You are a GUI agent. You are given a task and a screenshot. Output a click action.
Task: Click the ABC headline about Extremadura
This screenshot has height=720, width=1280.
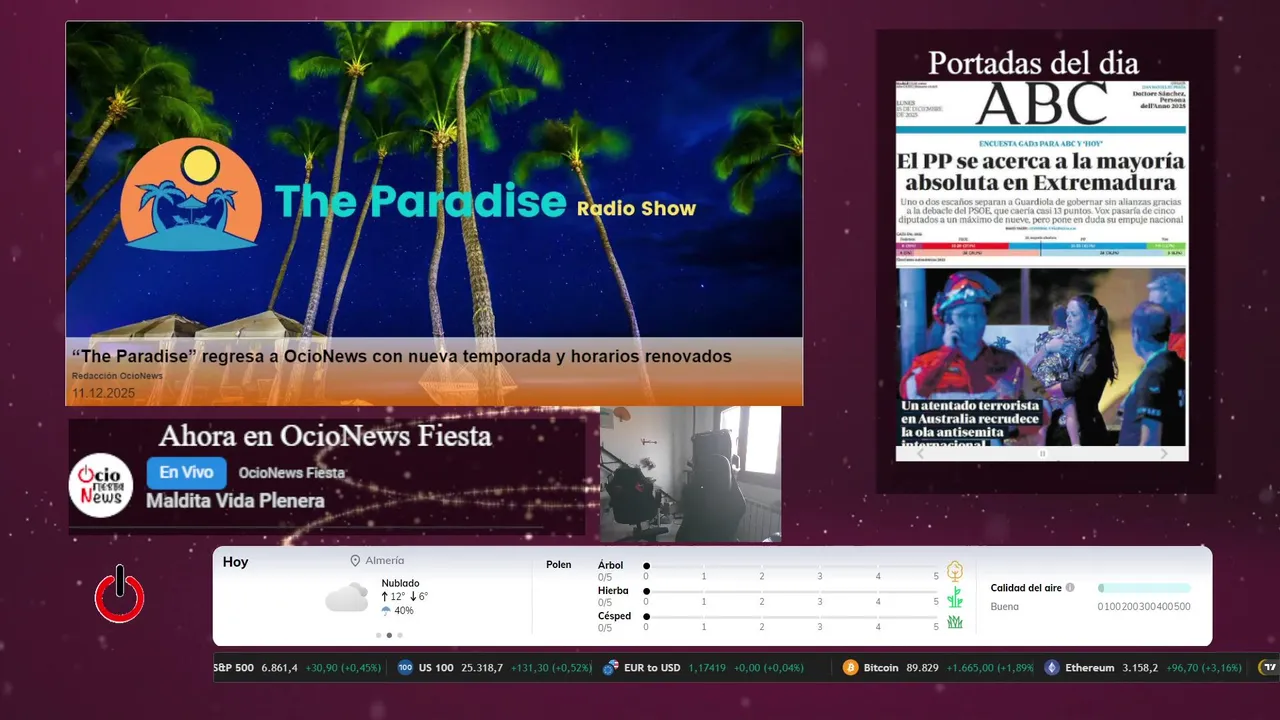pyautogui.click(x=1041, y=172)
